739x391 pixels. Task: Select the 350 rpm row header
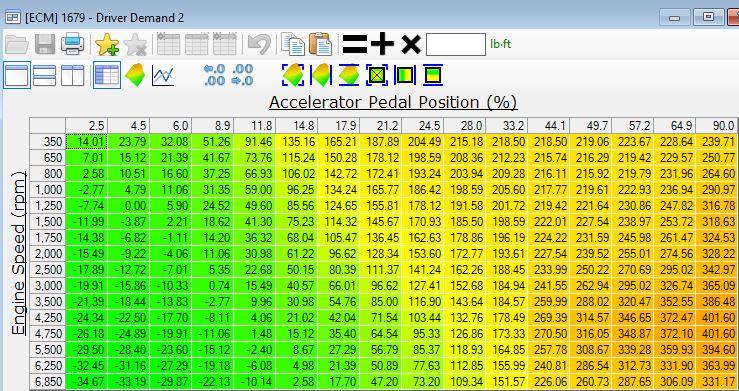(48, 142)
